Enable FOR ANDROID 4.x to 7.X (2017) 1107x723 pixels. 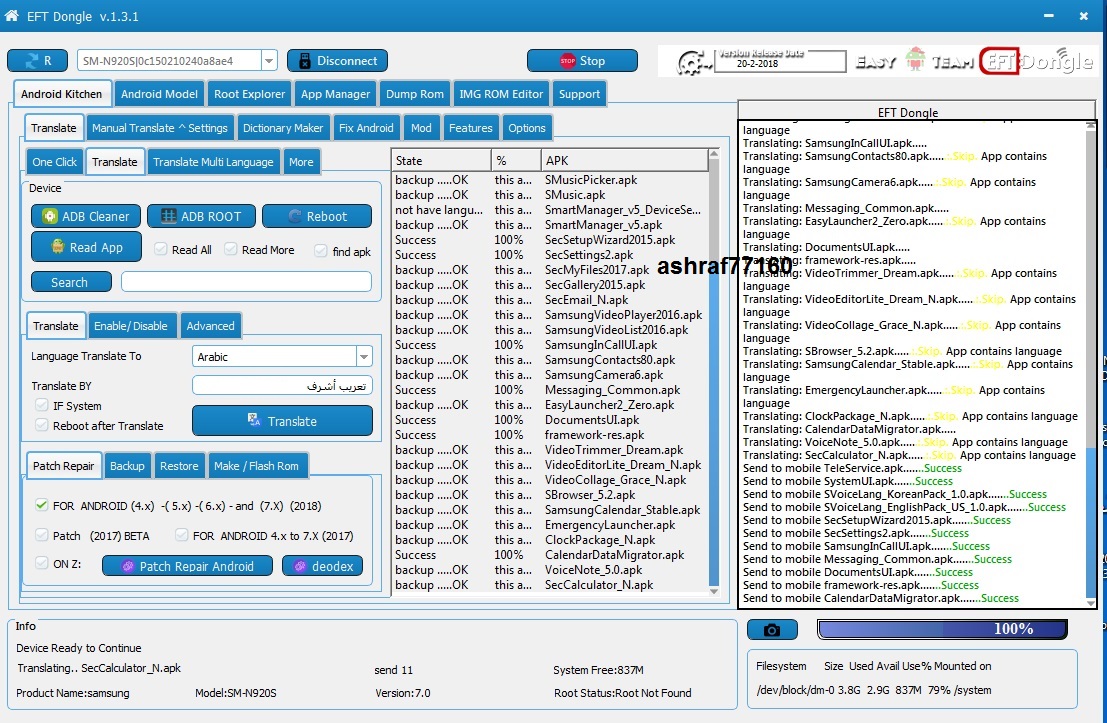click(181, 535)
